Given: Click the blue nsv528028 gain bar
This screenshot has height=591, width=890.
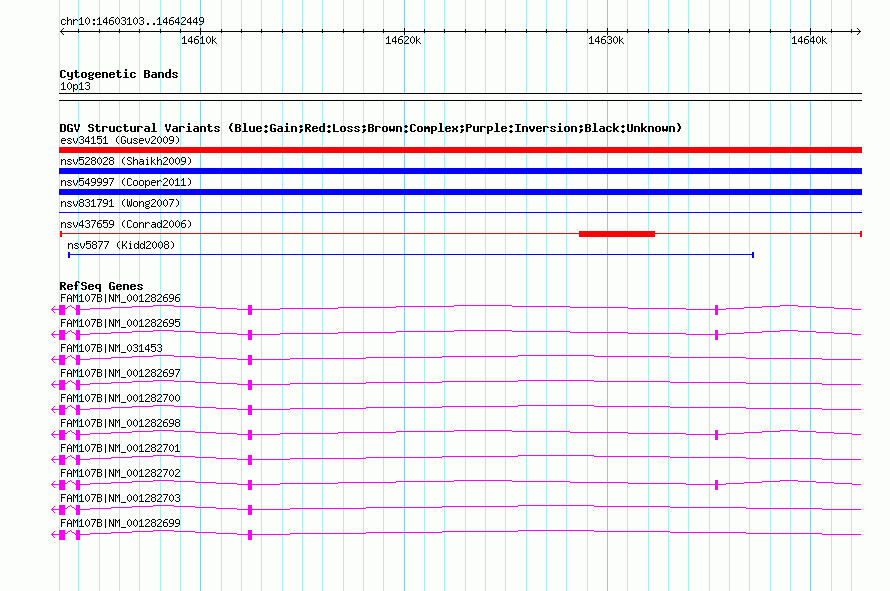Looking at the screenshot, I should (460, 171).
